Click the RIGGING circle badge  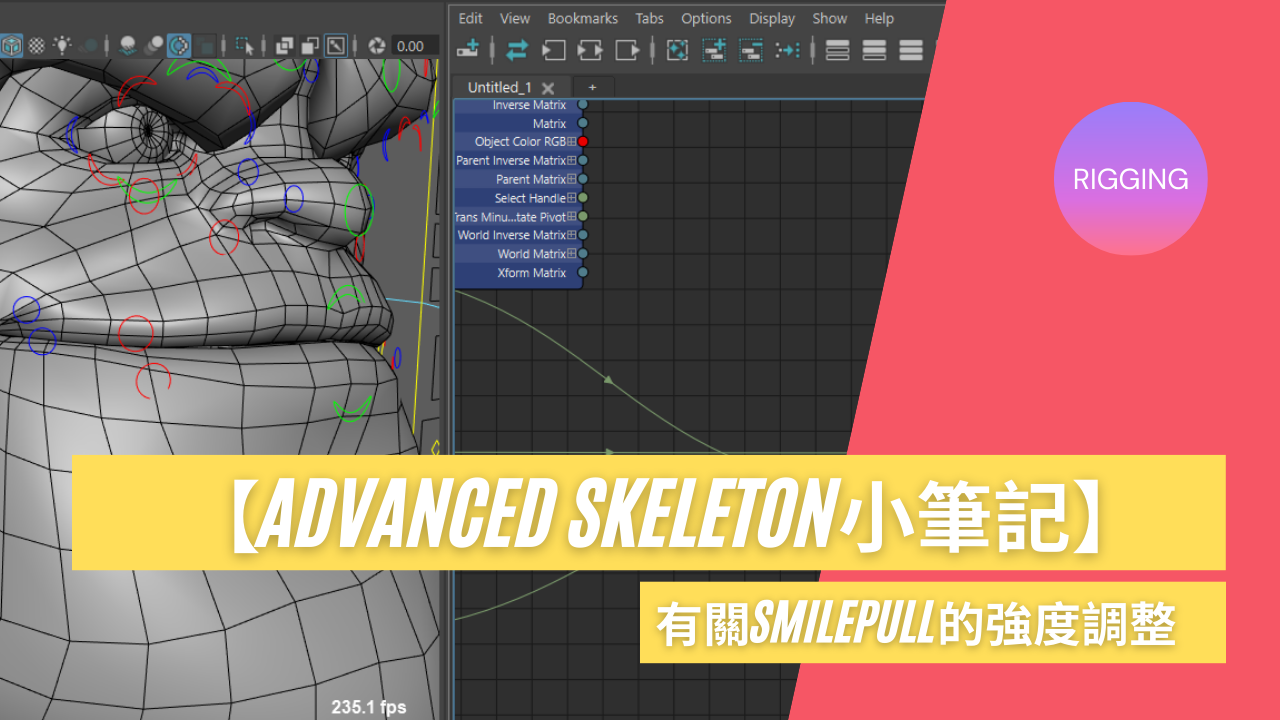[1131, 178]
